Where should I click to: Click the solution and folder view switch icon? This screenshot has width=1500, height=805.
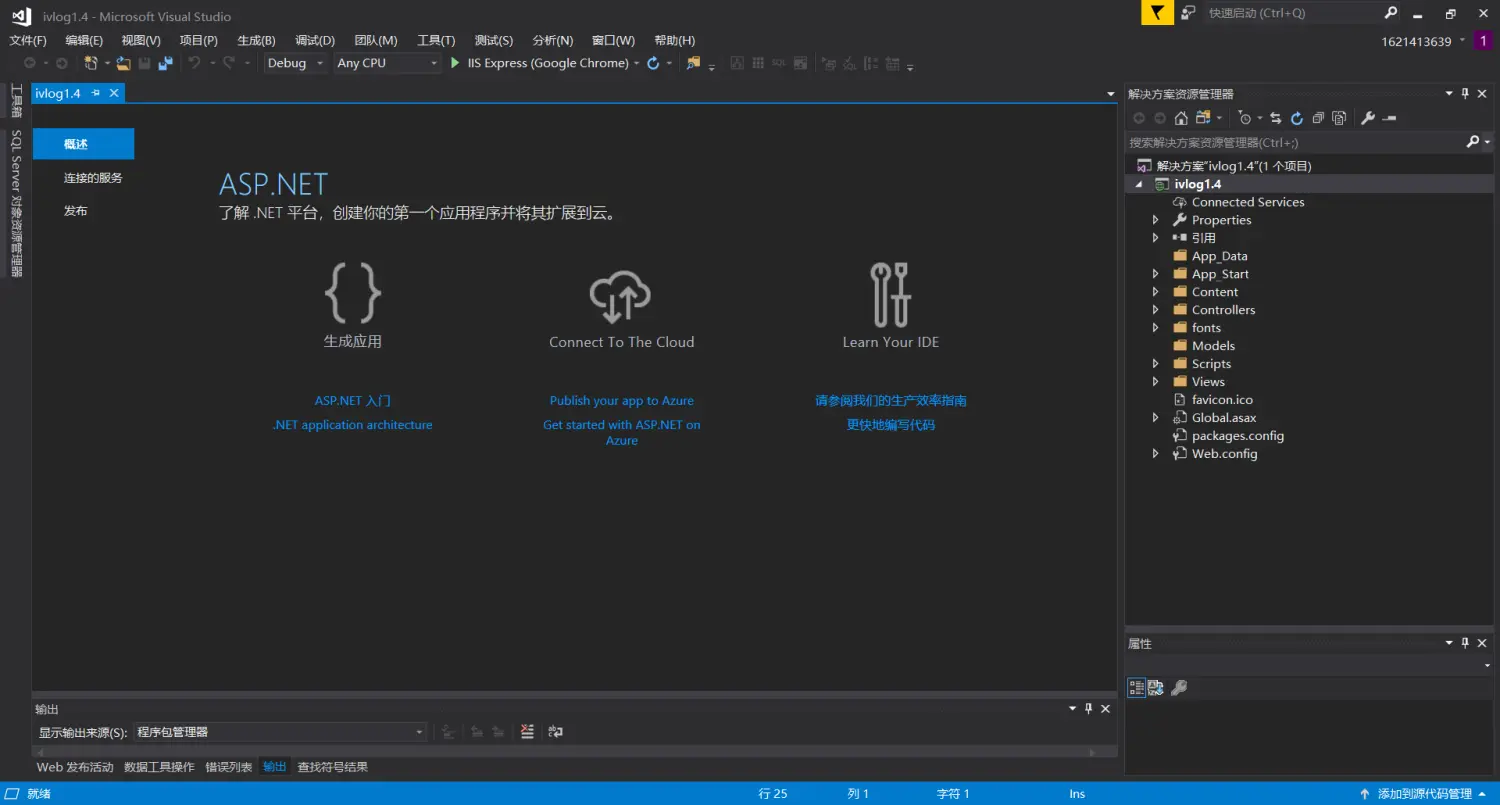(x=1203, y=118)
